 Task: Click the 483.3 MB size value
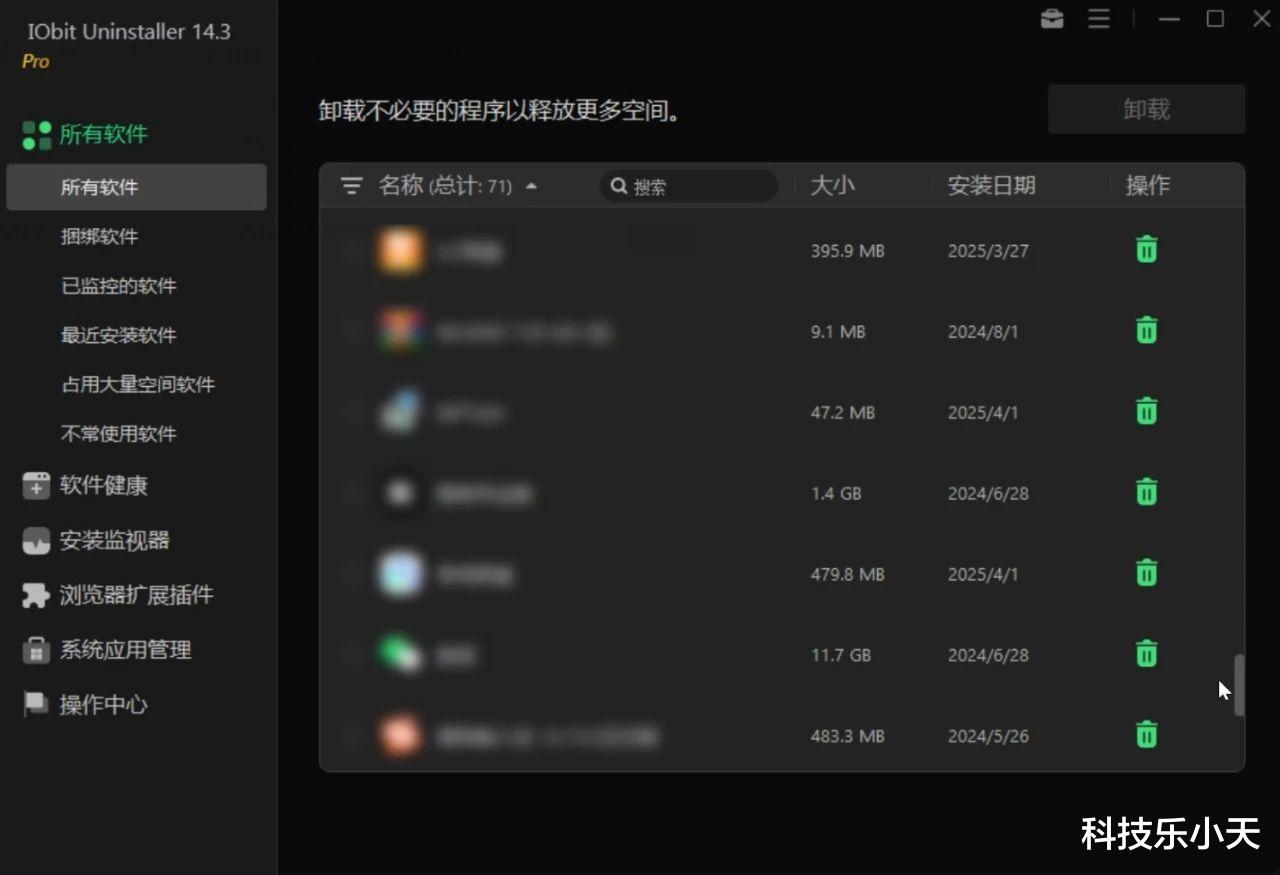click(847, 737)
